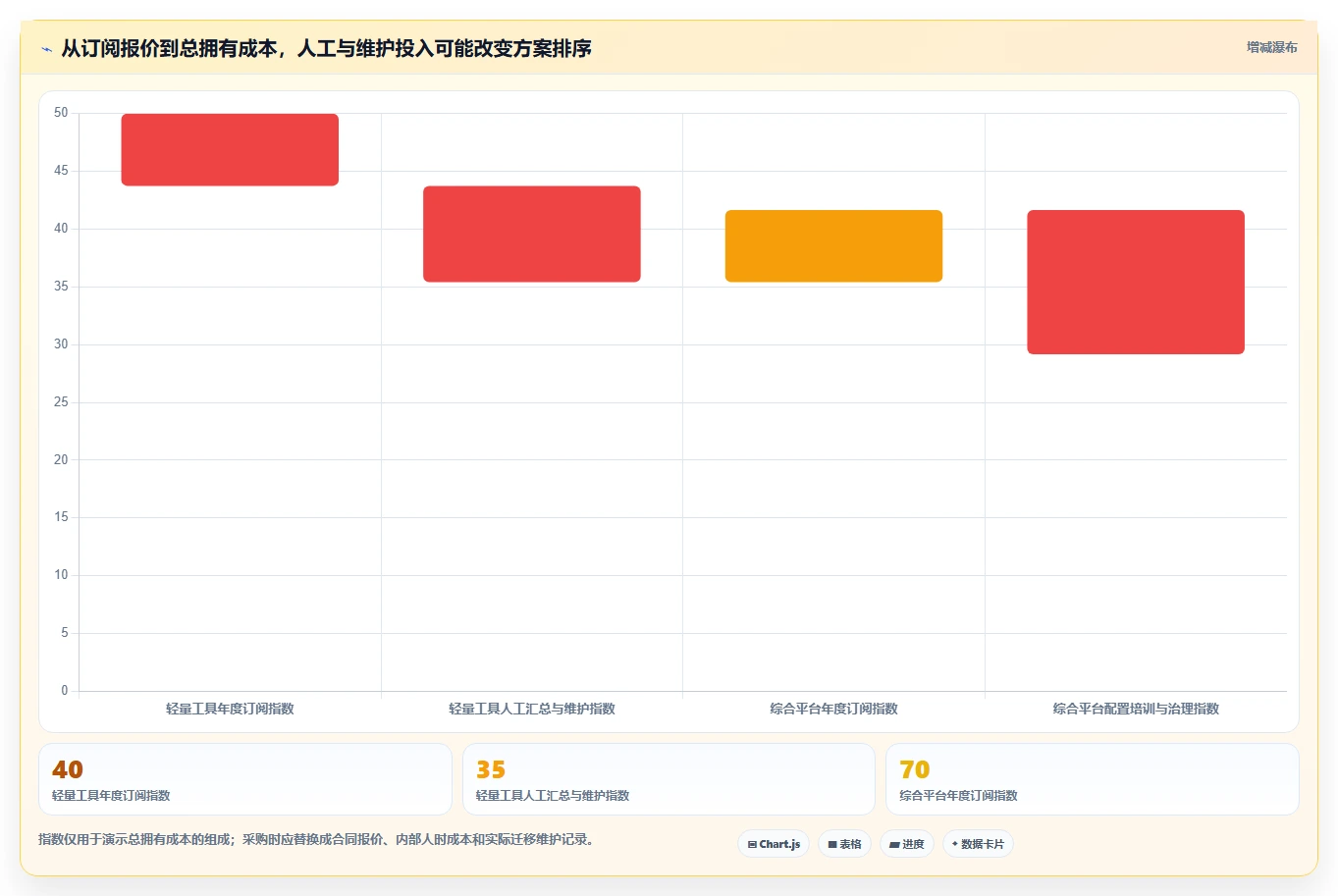
Task: Click the x-axis label 综合平台年度订阅指数
Action: click(833, 709)
